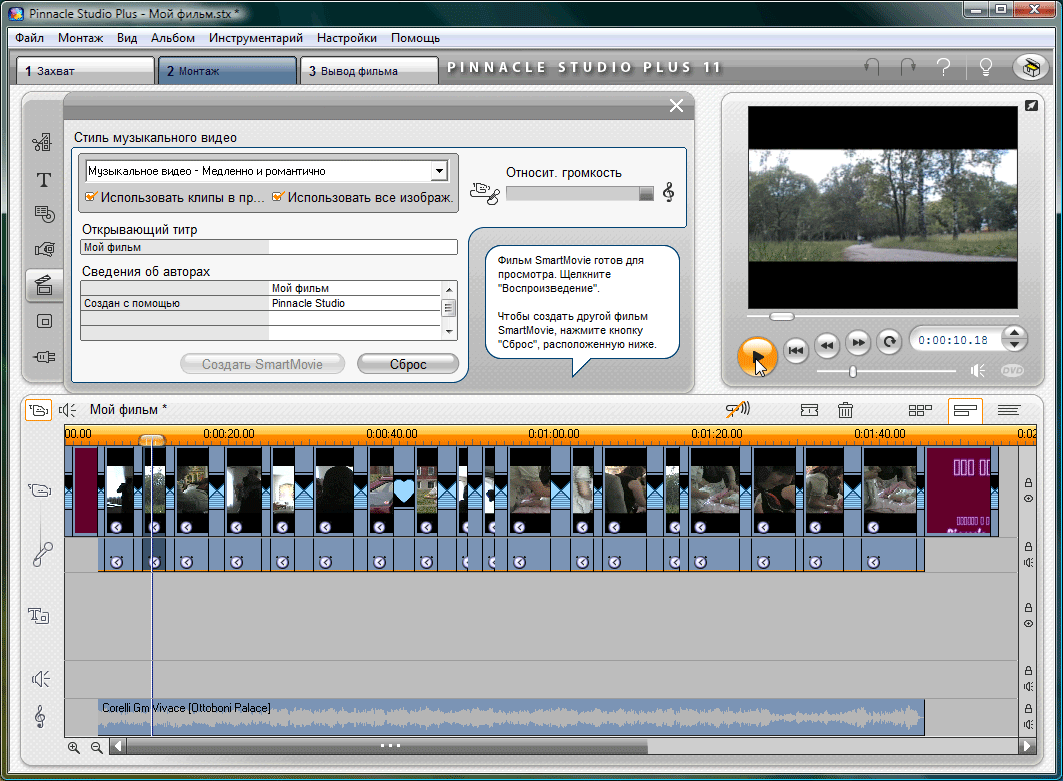
Task: Play the preview with orange play button
Action: [x=757, y=355]
